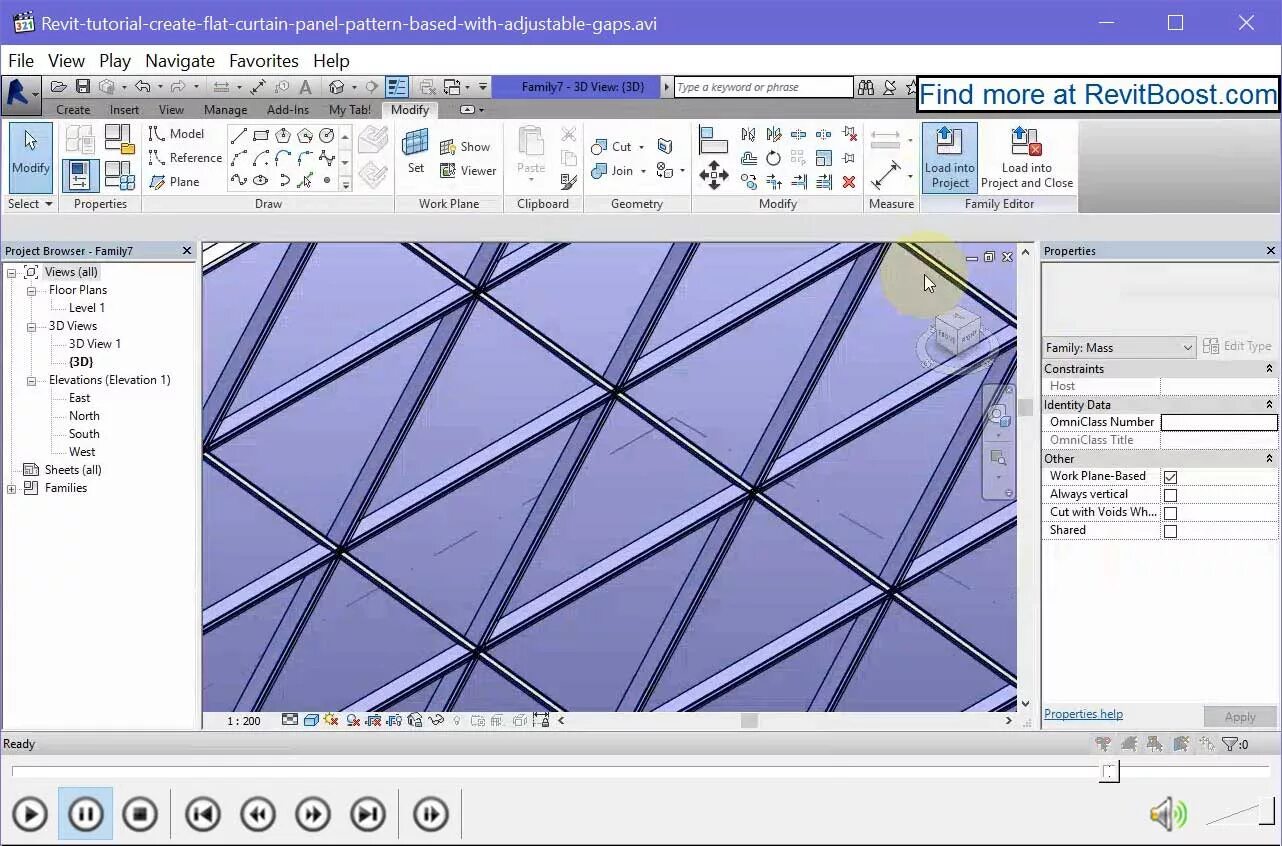
Task: Click the Pause playback button
Action: click(85, 814)
